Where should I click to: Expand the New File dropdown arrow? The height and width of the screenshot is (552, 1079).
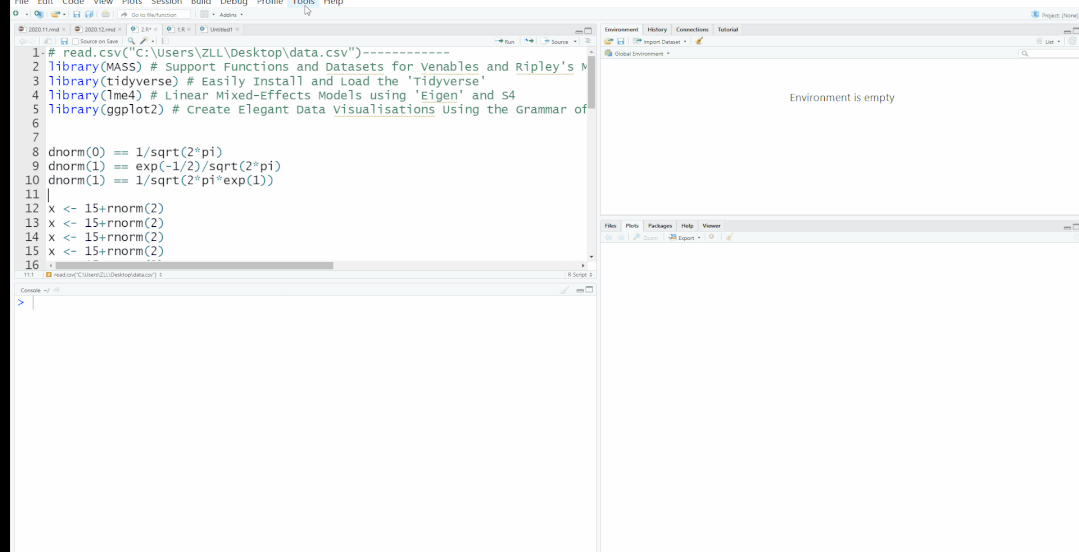(x=26, y=14)
